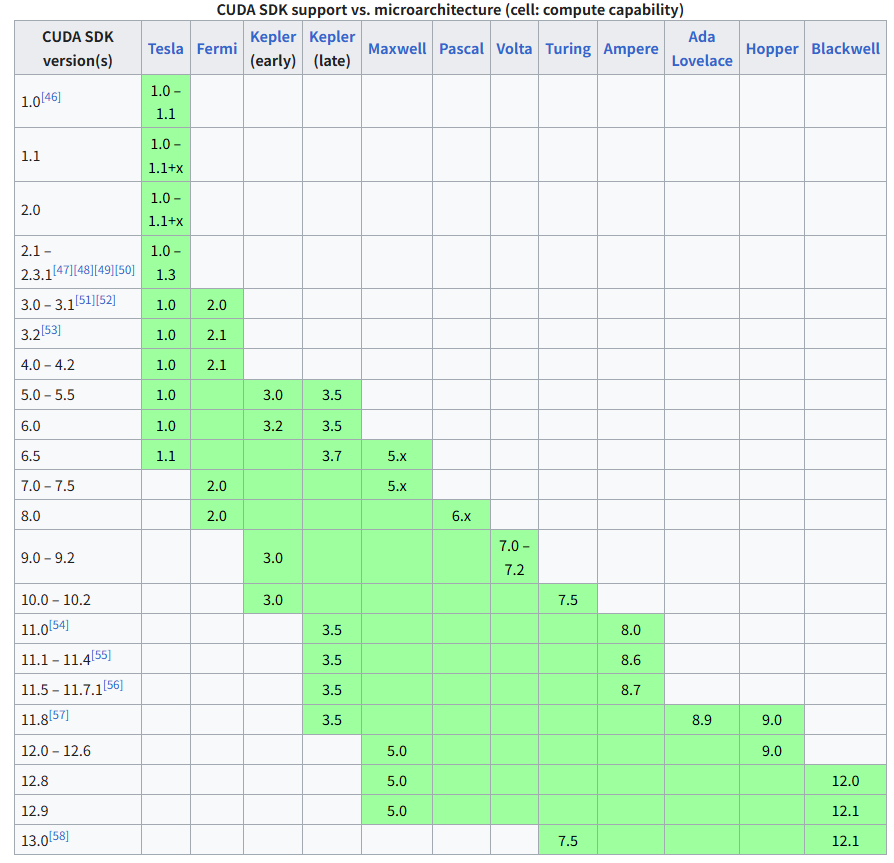Open the Pascal column header link
The height and width of the screenshot is (863, 894).
(461, 49)
